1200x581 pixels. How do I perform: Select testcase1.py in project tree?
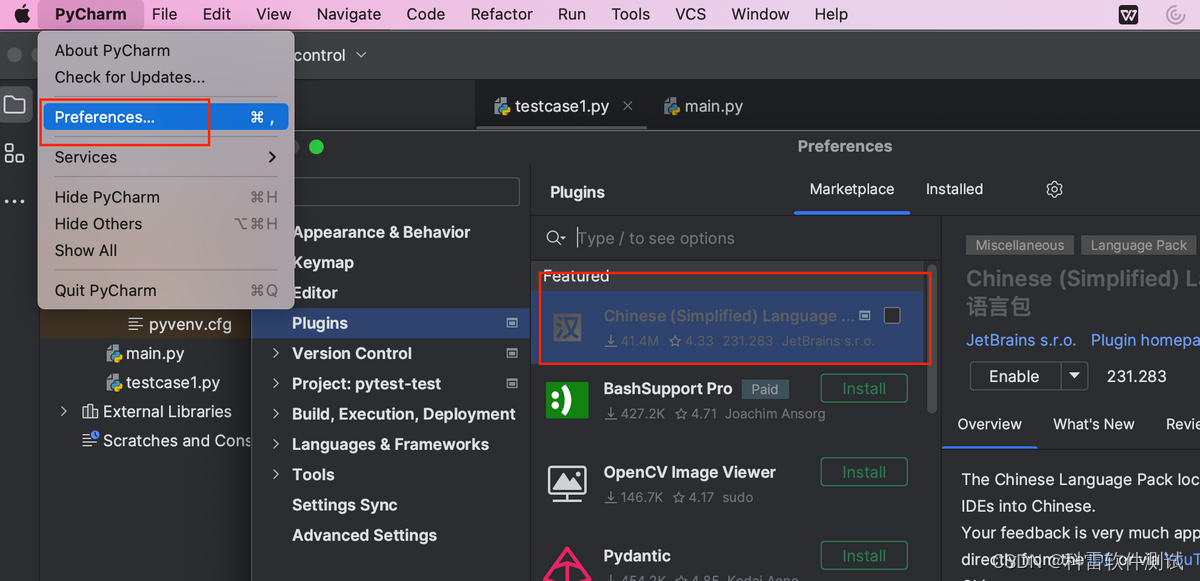click(x=173, y=382)
